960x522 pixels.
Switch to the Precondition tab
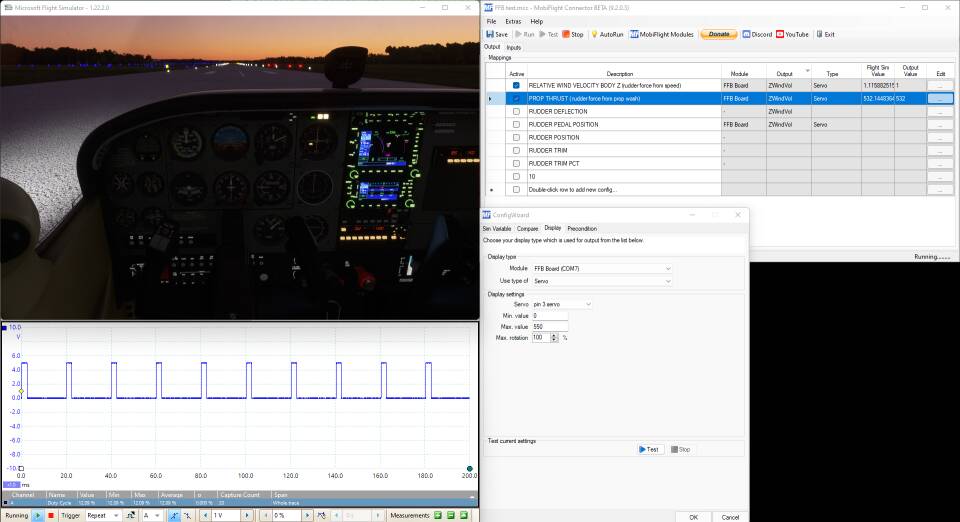point(582,229)
